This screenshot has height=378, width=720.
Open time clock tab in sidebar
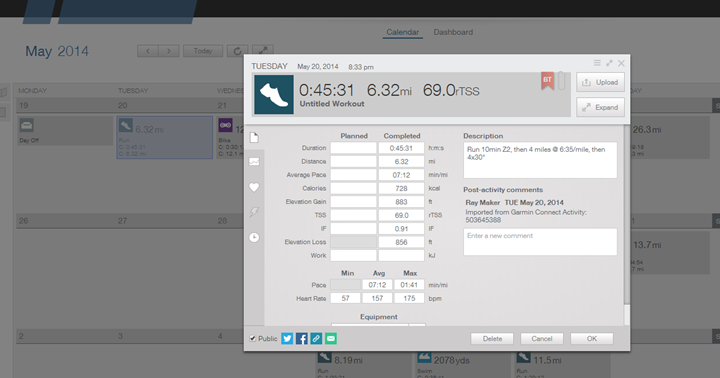click(x=254, y=237)
